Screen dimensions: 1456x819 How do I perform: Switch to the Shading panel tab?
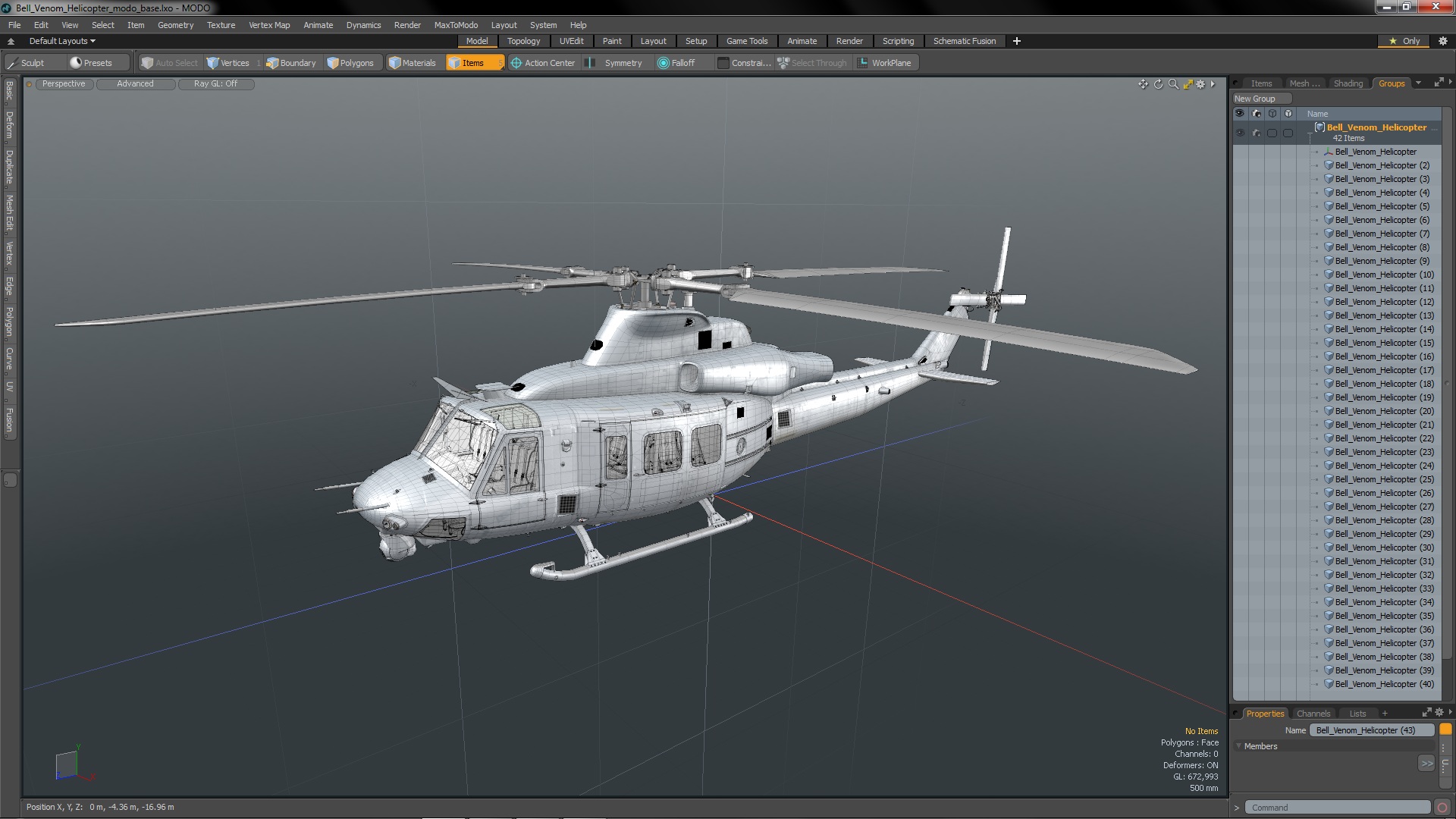click(1348, 83)
